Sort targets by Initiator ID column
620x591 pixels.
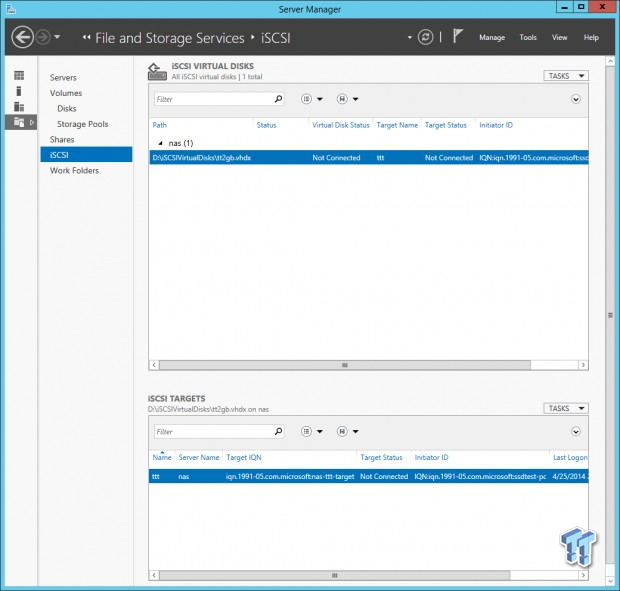(x=431, y=457)
